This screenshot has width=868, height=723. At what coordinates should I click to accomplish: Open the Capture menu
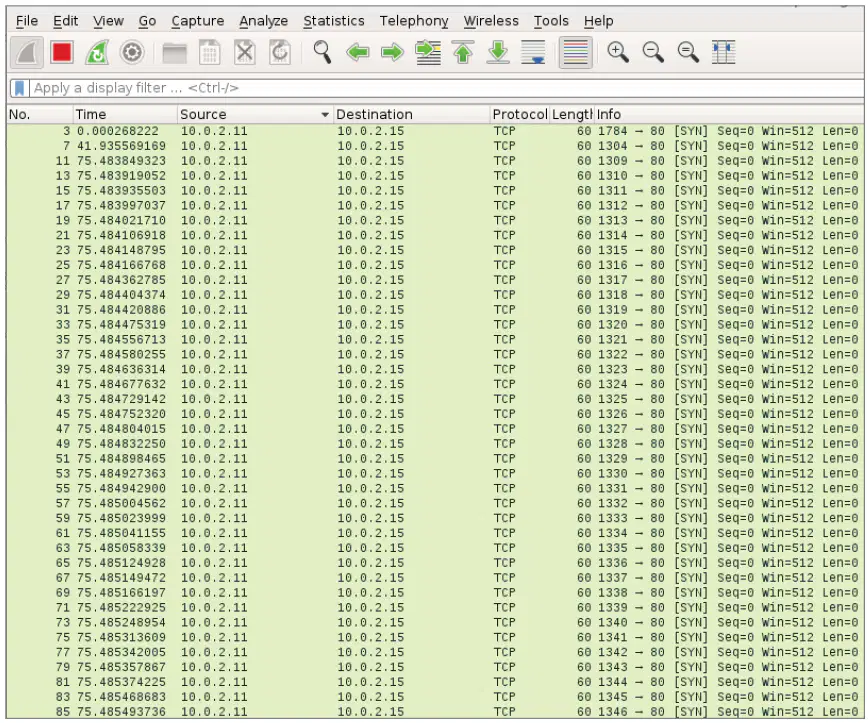coord(198,21)
